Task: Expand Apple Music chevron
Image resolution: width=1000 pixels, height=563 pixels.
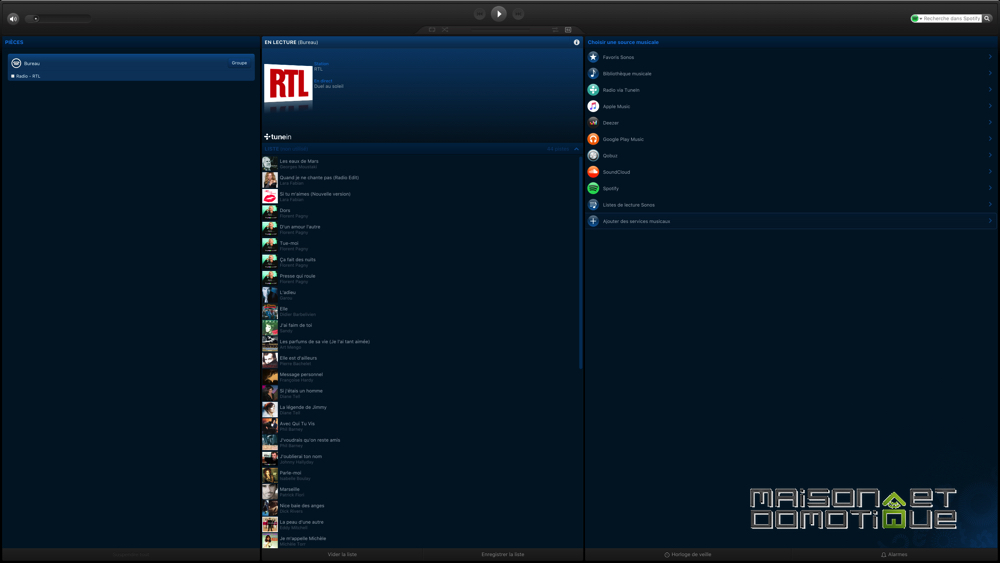Action: (x=990, y=106)
